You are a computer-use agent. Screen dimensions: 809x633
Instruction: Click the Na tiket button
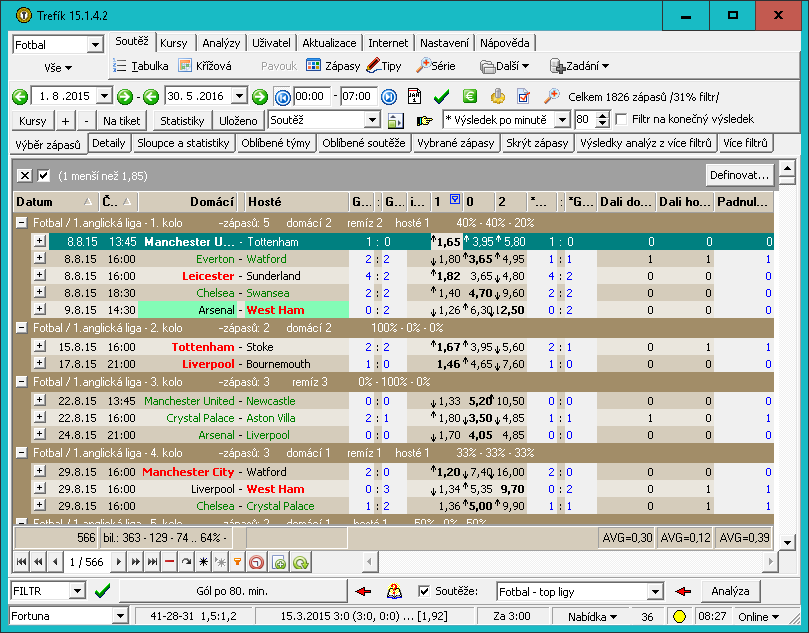(x=122, y=121)
